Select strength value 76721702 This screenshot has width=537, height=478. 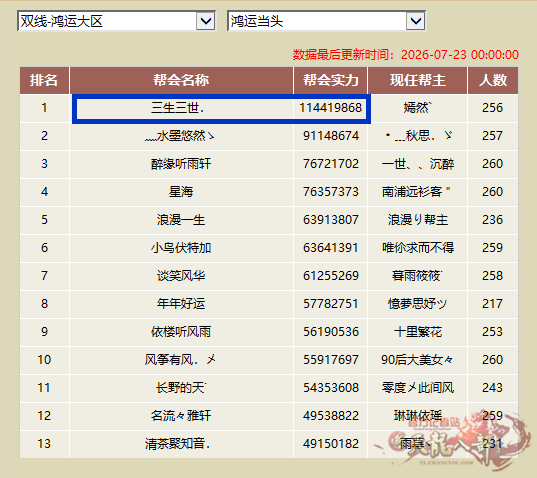click(x=330, y=164)
